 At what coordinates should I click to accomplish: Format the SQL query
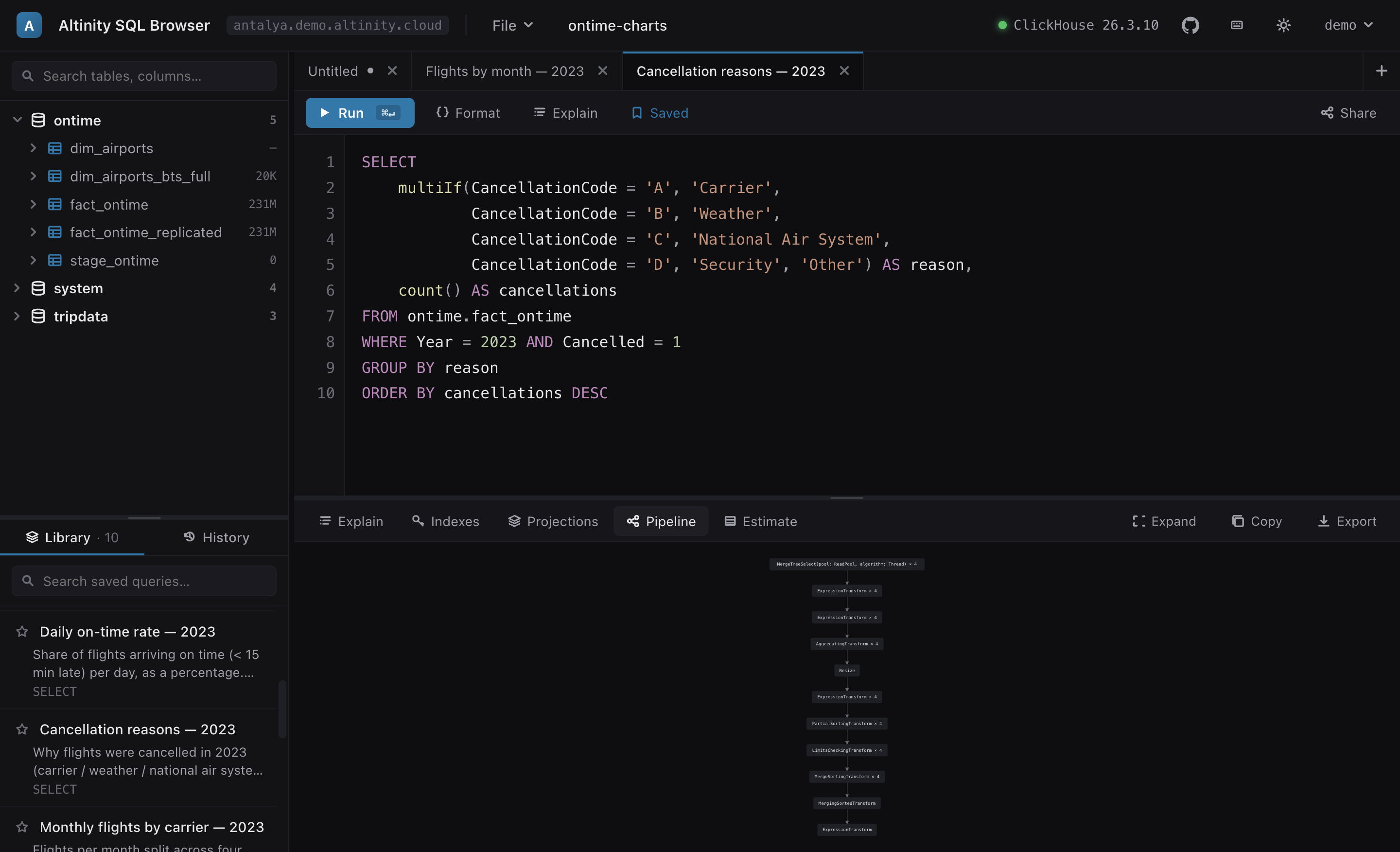[468, 112]
